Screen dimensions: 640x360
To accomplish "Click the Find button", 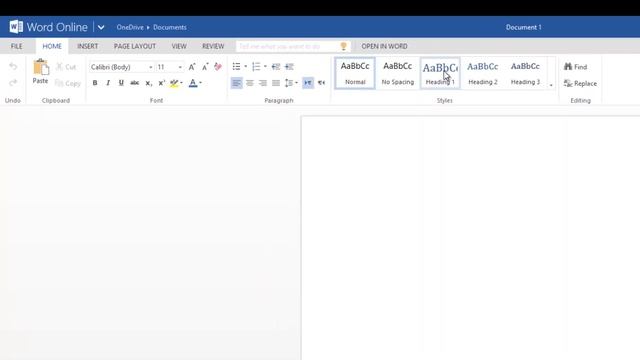I will 576,67.
